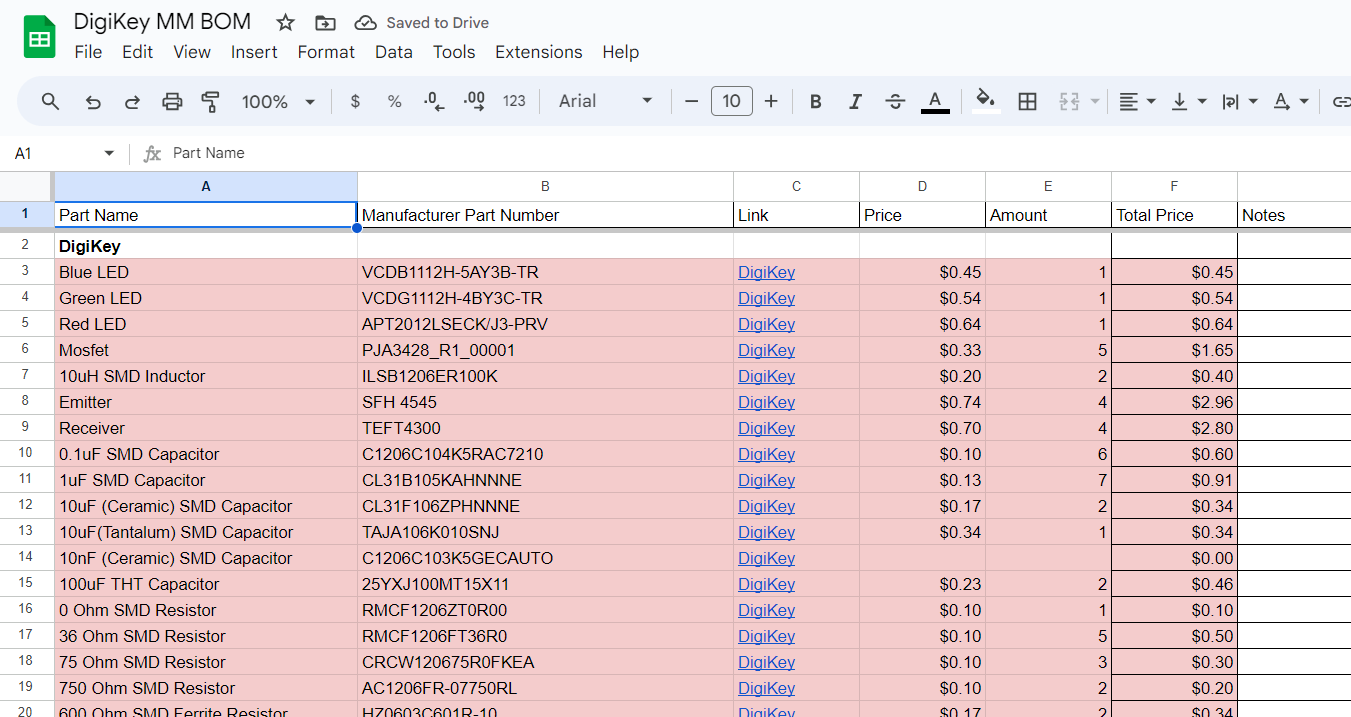Activate the paint format roller
The height and width of the screenshot is (717, 1351).
point(210,101)
